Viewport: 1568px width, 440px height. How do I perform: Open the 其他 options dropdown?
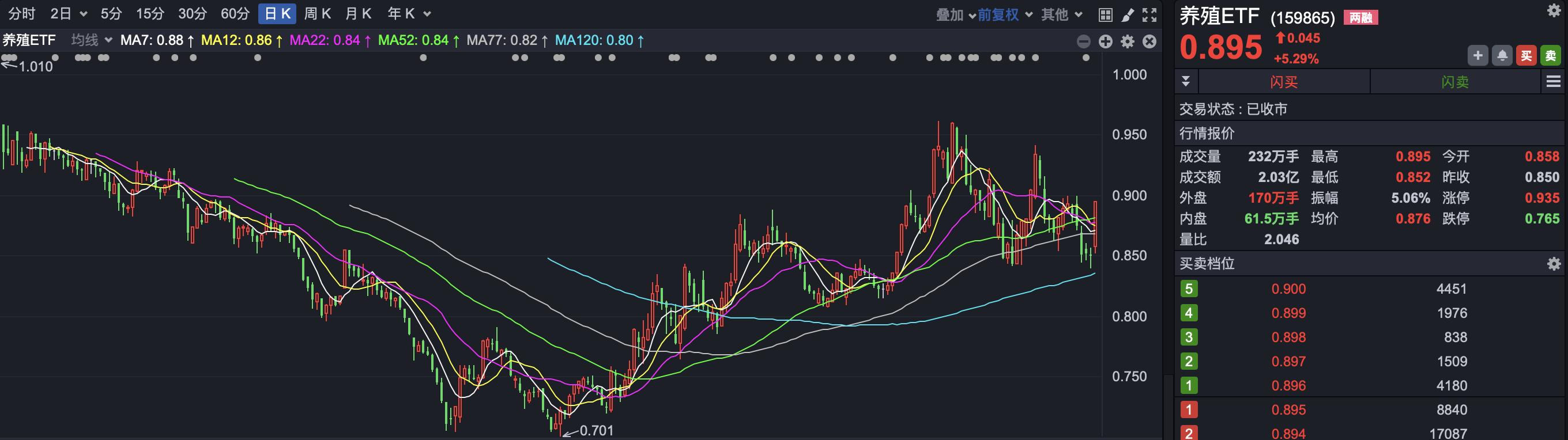[x=1061, y=14]
